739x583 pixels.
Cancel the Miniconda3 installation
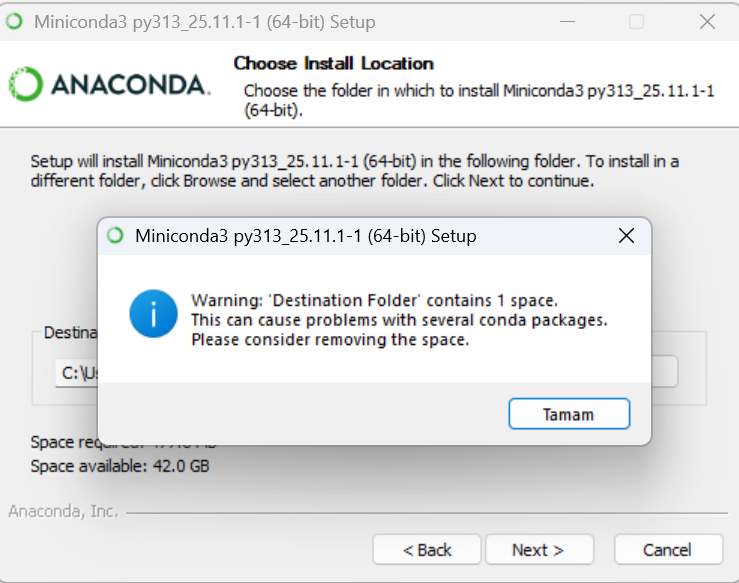coord(667,550)
